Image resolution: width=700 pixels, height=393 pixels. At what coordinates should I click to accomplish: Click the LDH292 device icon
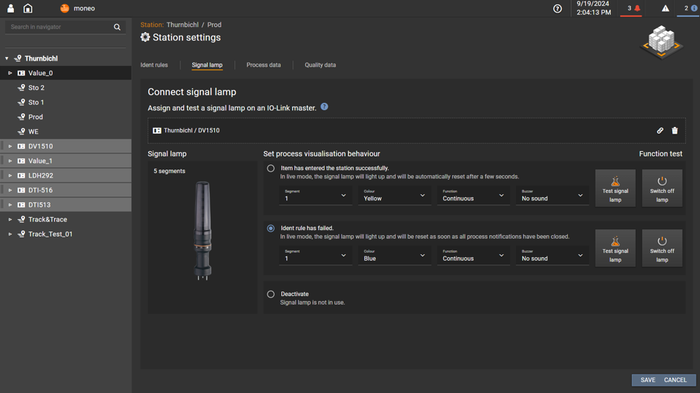point(21,176)
